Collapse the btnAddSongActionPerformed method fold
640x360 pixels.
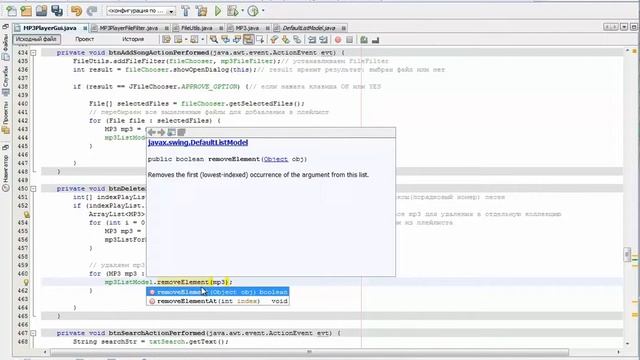[x=33, y=53]
